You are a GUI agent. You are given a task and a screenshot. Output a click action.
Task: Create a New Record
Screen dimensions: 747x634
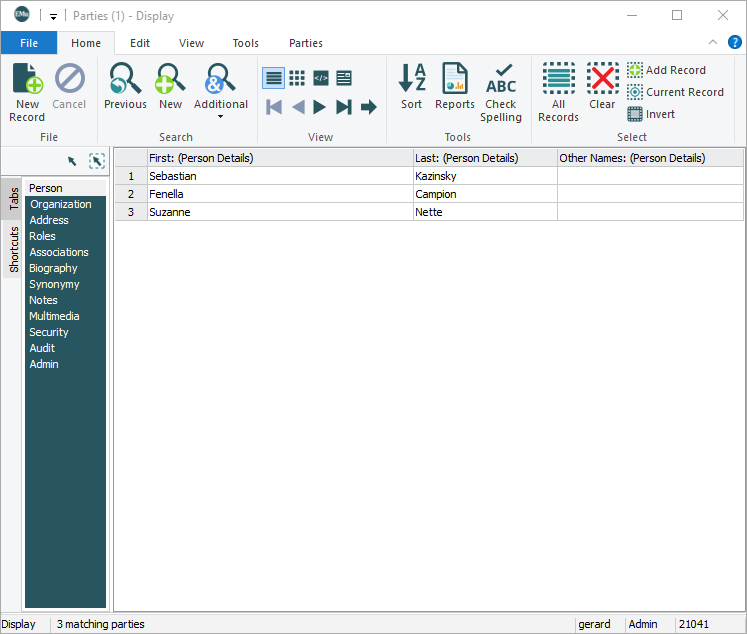tap(27, 92)
